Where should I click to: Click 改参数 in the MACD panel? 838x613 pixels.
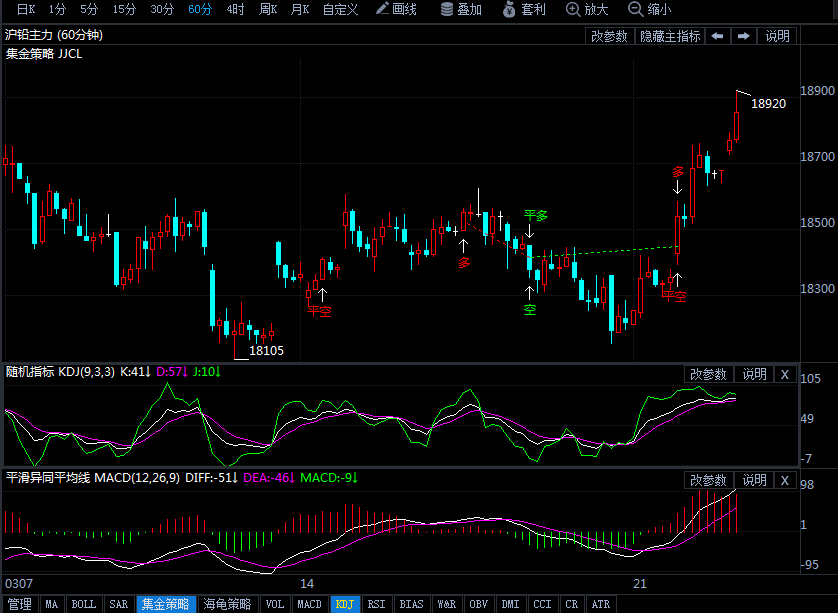[x=708, y=480]
